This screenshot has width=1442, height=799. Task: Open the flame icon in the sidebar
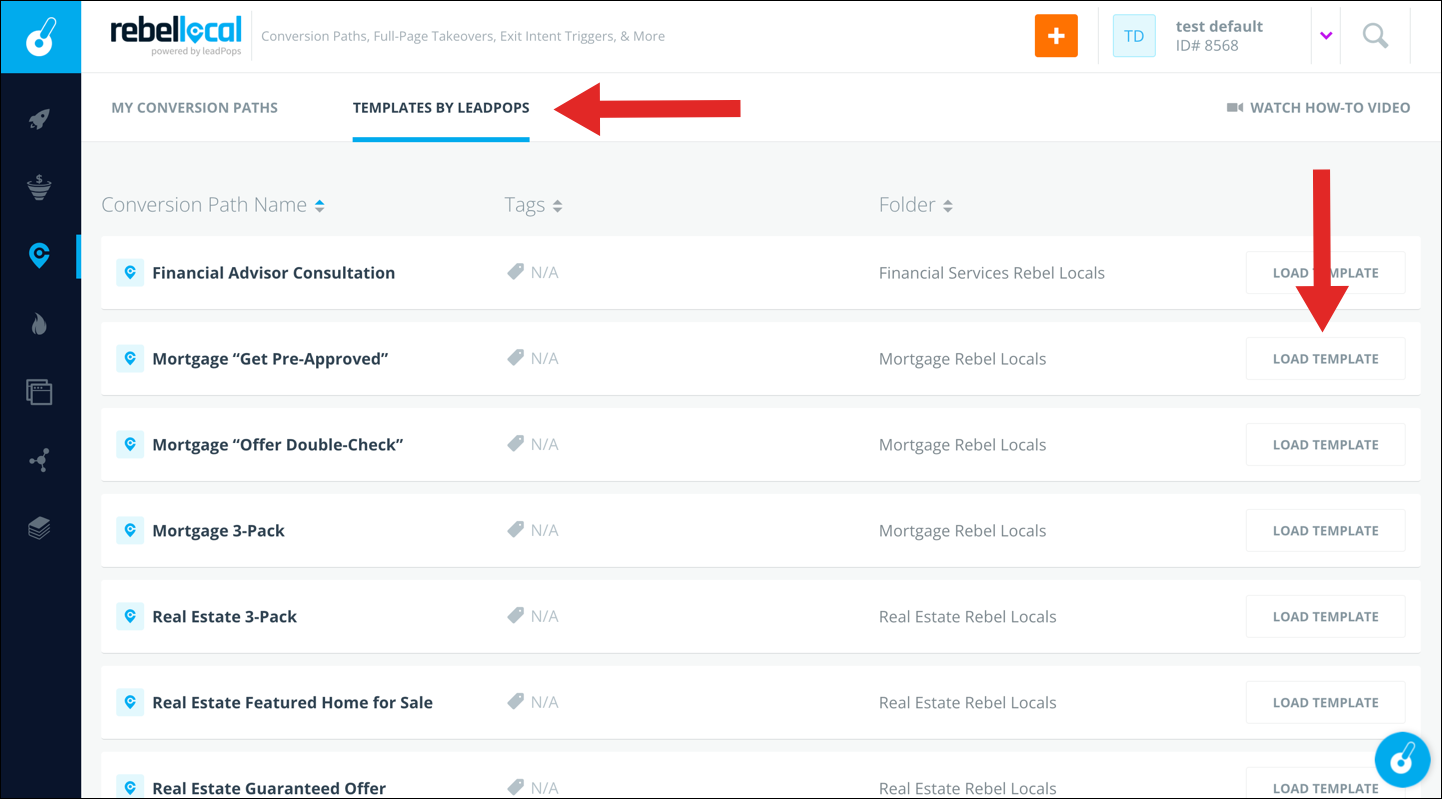[x=39, y=324]
